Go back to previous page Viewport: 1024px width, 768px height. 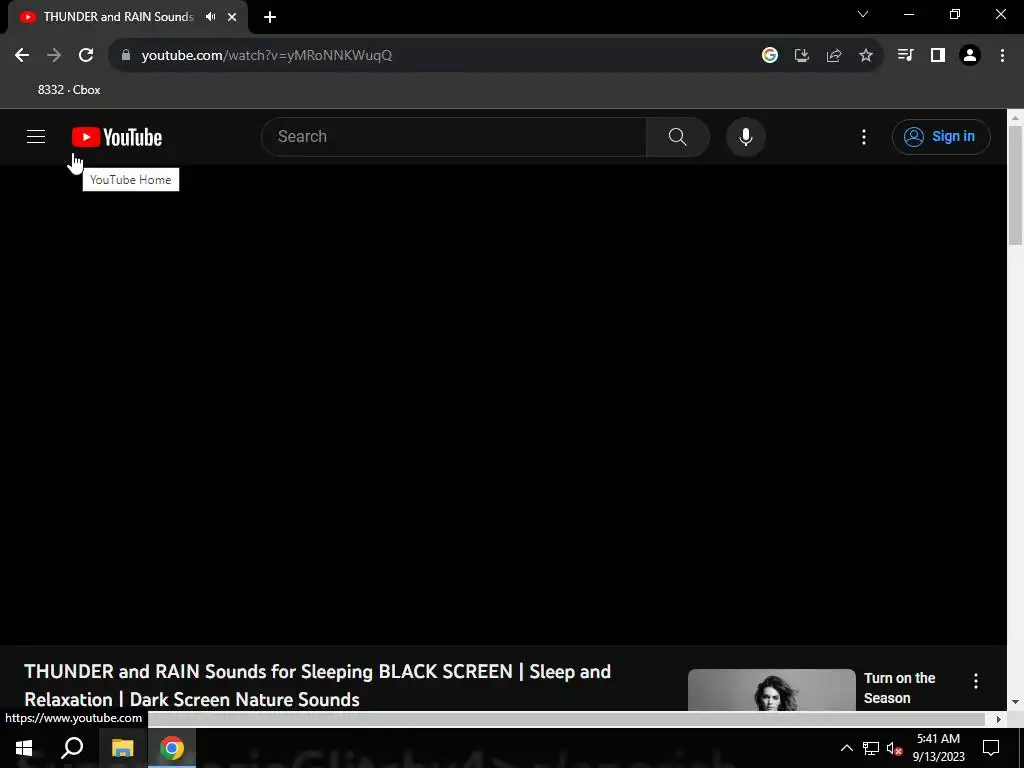pos(22,56)
